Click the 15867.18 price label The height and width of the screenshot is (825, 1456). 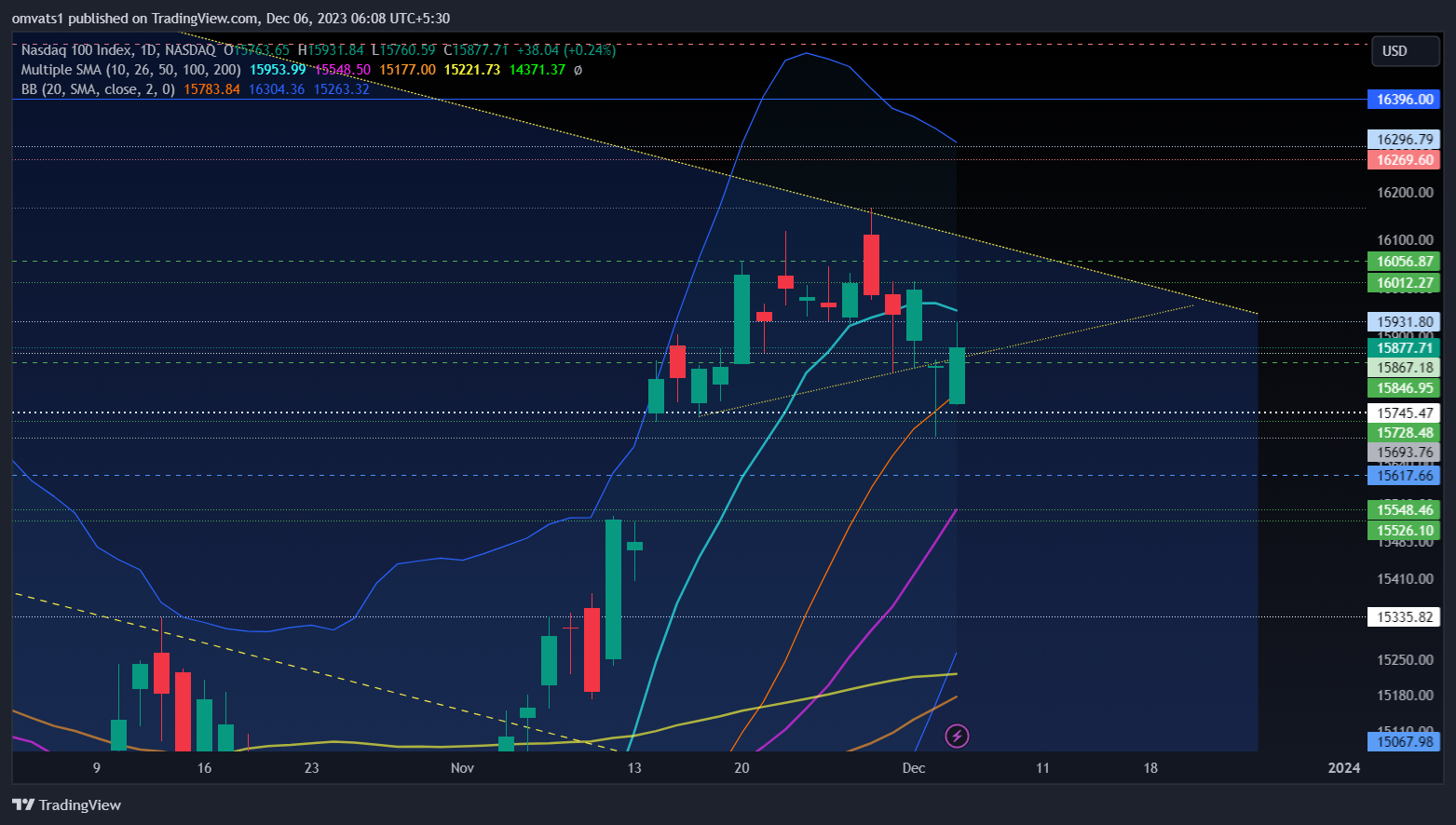pyautogui.click(x=1404, y=368)
